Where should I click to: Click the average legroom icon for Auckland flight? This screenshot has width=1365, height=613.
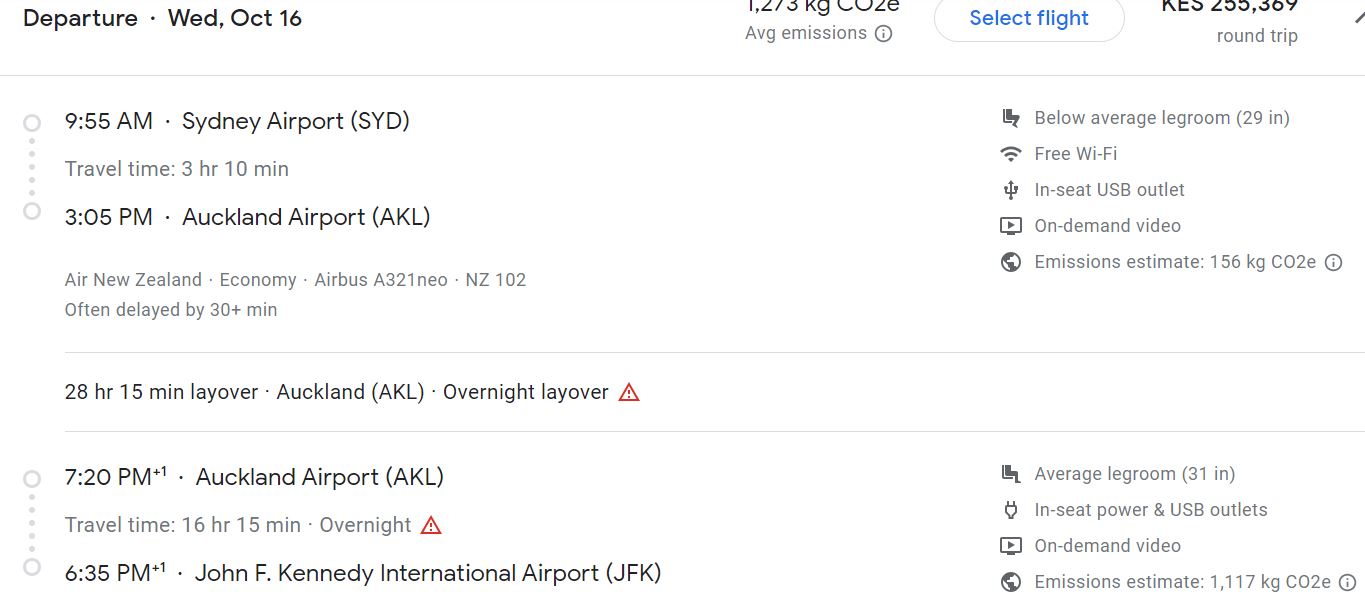(x=1010, y=473)
